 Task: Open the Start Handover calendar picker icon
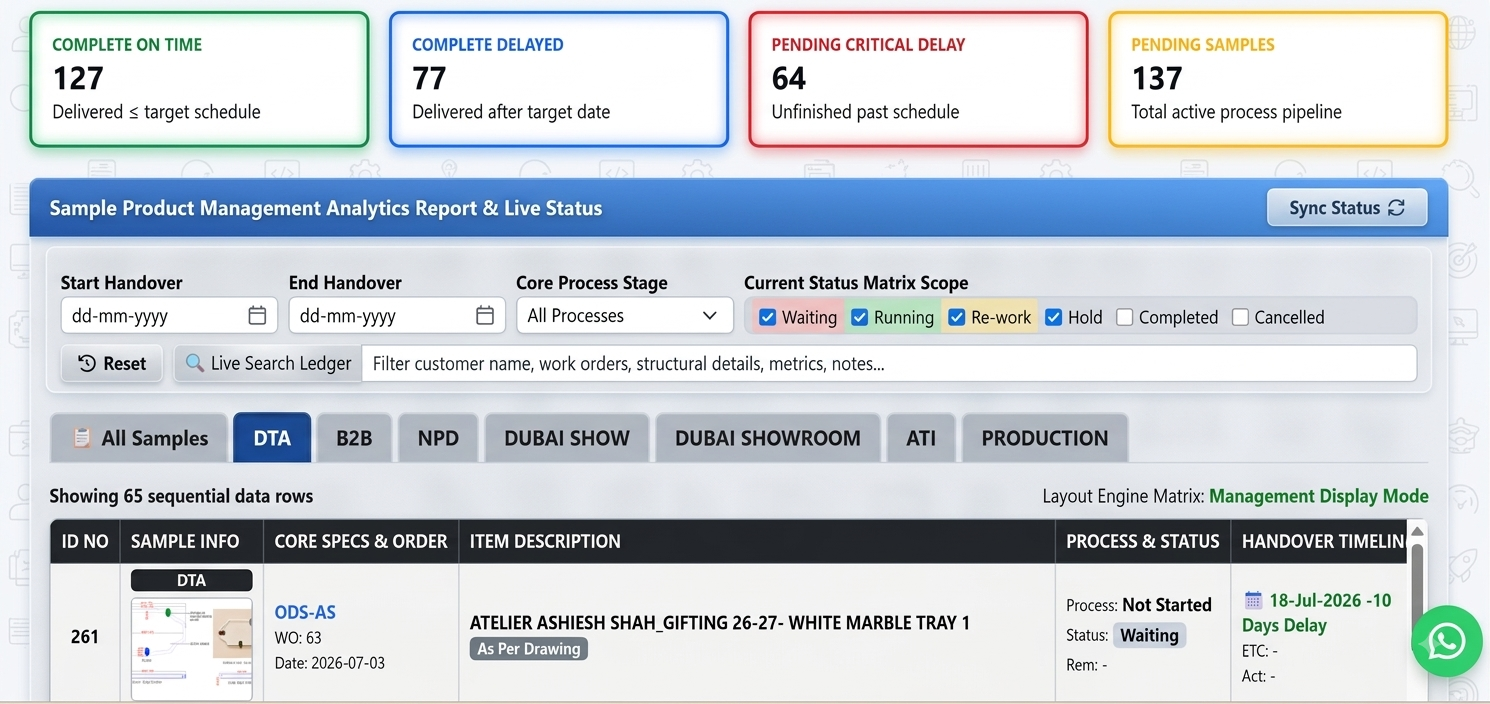(257, 315)
